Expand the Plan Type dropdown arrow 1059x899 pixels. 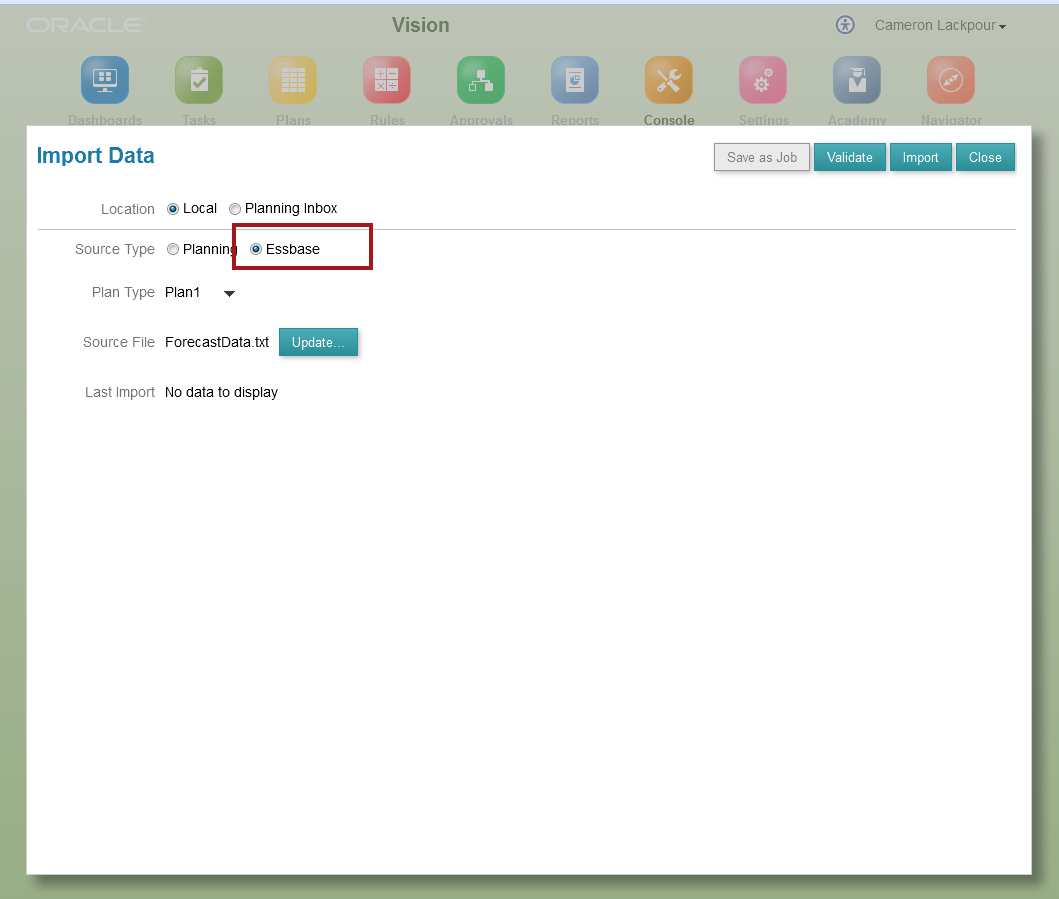pyautogui.click(x=229, y=293)
